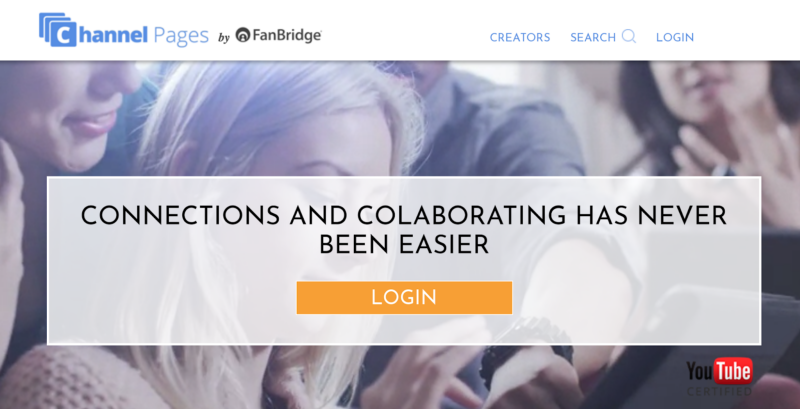Open the Login link in top navigation
The height and width of the screenshot is (409, 800).
[675, 37]
